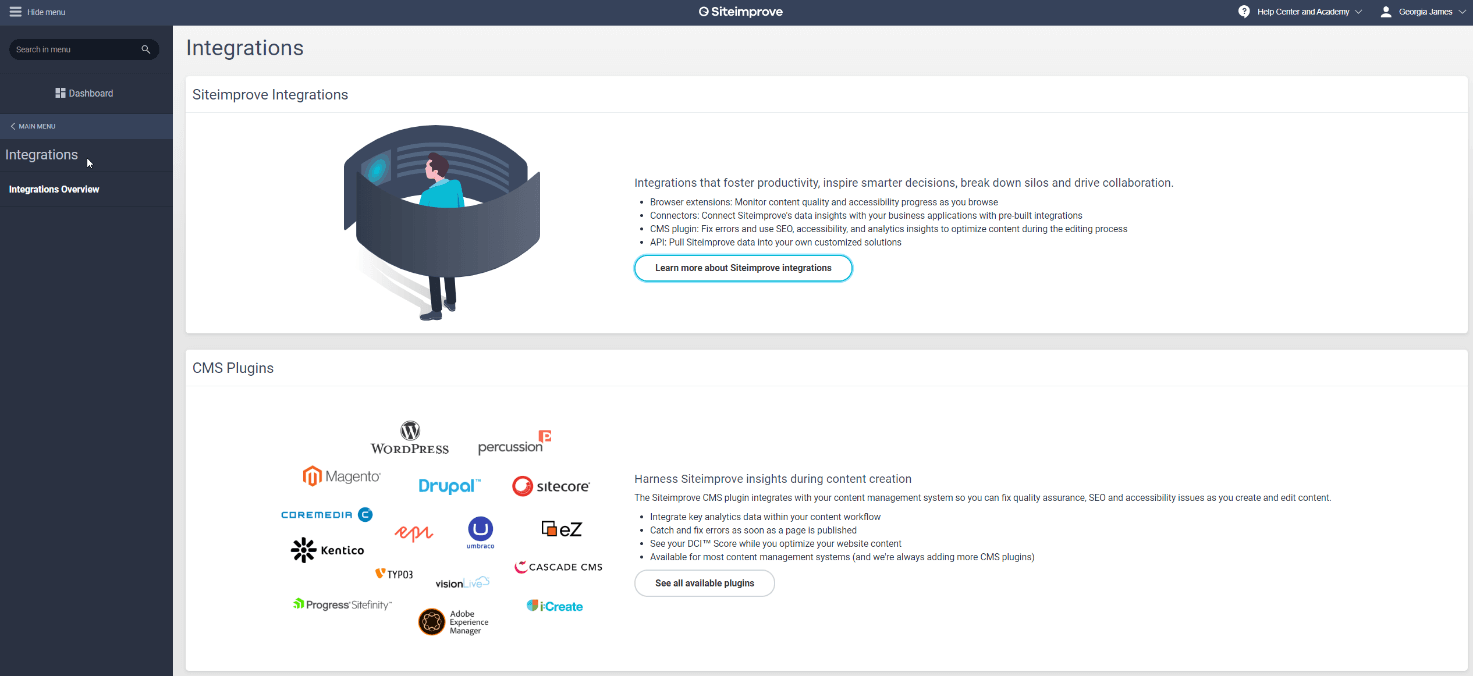The height and width of the screenshot is (676, 1473).
Task: Click the Help Center question mark icon
Action: pos(1244,12)
